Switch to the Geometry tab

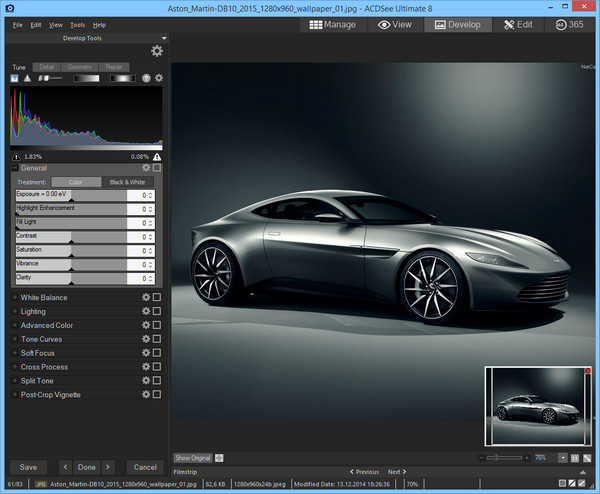[78, 67]
